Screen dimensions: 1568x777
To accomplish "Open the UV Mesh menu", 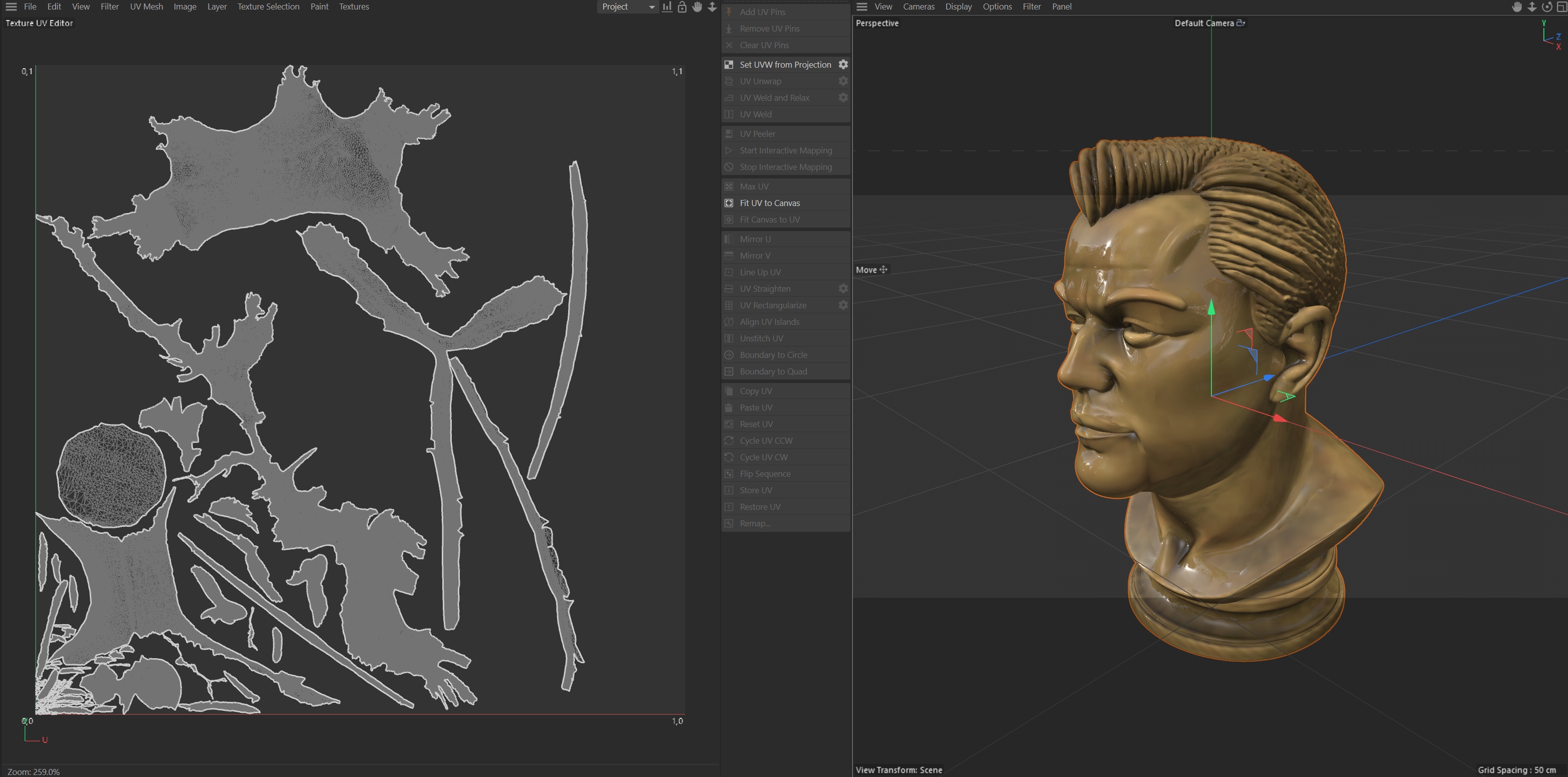I will (x=146, y=7).
